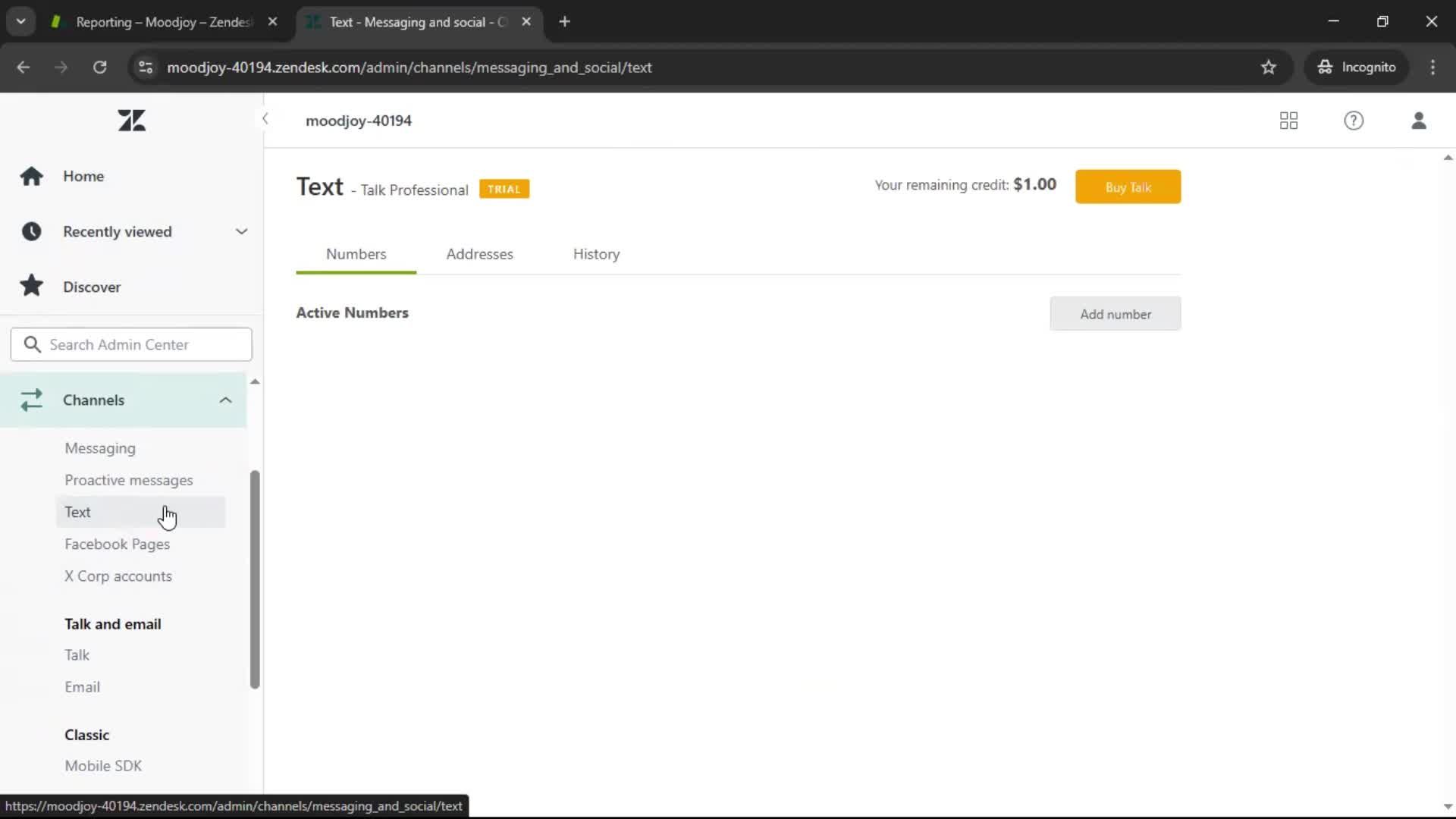Open Talk under Talk and email
The image size is (1456, 819).
tap(77, 654)
